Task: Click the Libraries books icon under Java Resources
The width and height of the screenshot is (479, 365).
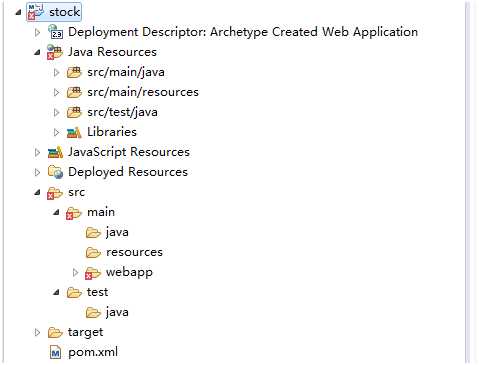Action: coord(74,132)
